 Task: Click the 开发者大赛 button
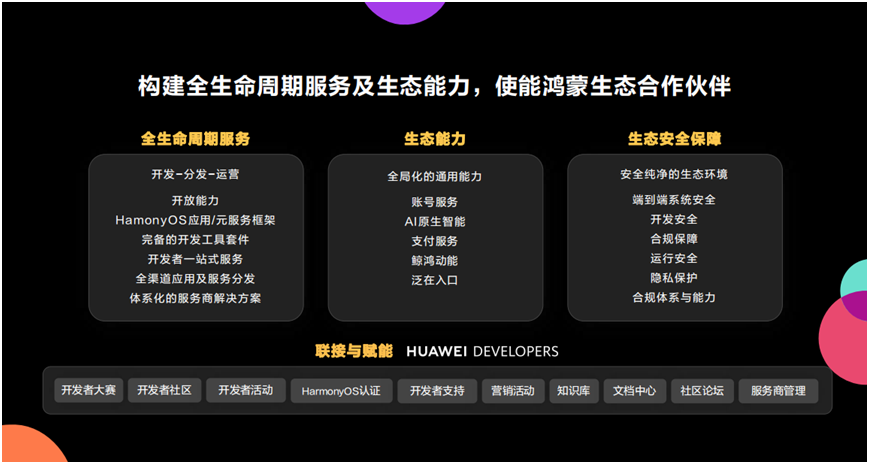click(x=89, y=390)
